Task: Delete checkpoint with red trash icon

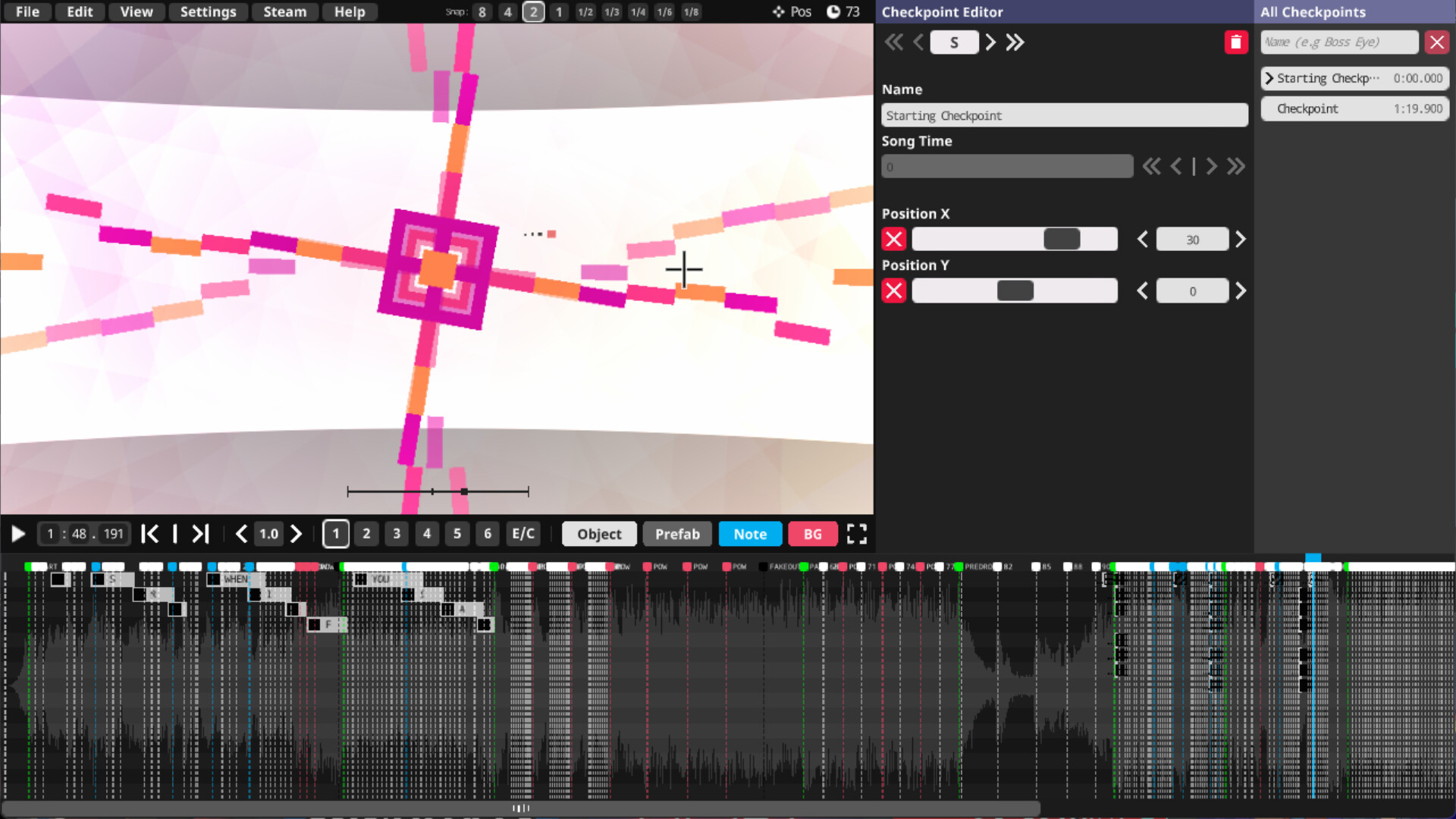Action: click(x=1236, y=42)
